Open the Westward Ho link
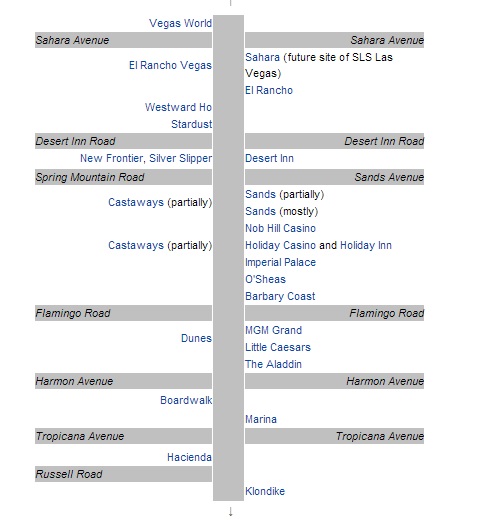Image resolution: width=481 pixels, height=520 pixels. point(178,107)
